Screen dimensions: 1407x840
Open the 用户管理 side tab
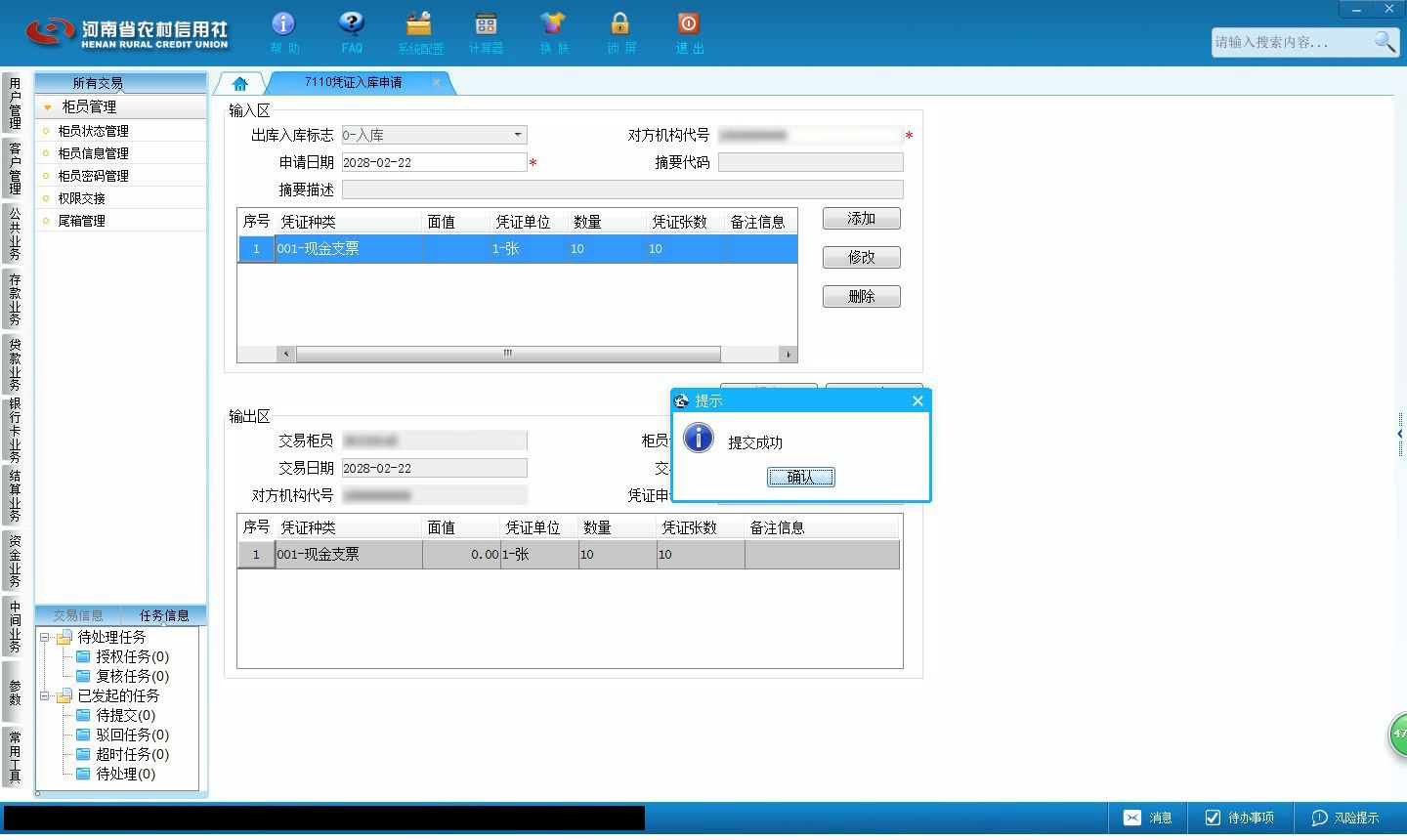(x=15, y=104)
